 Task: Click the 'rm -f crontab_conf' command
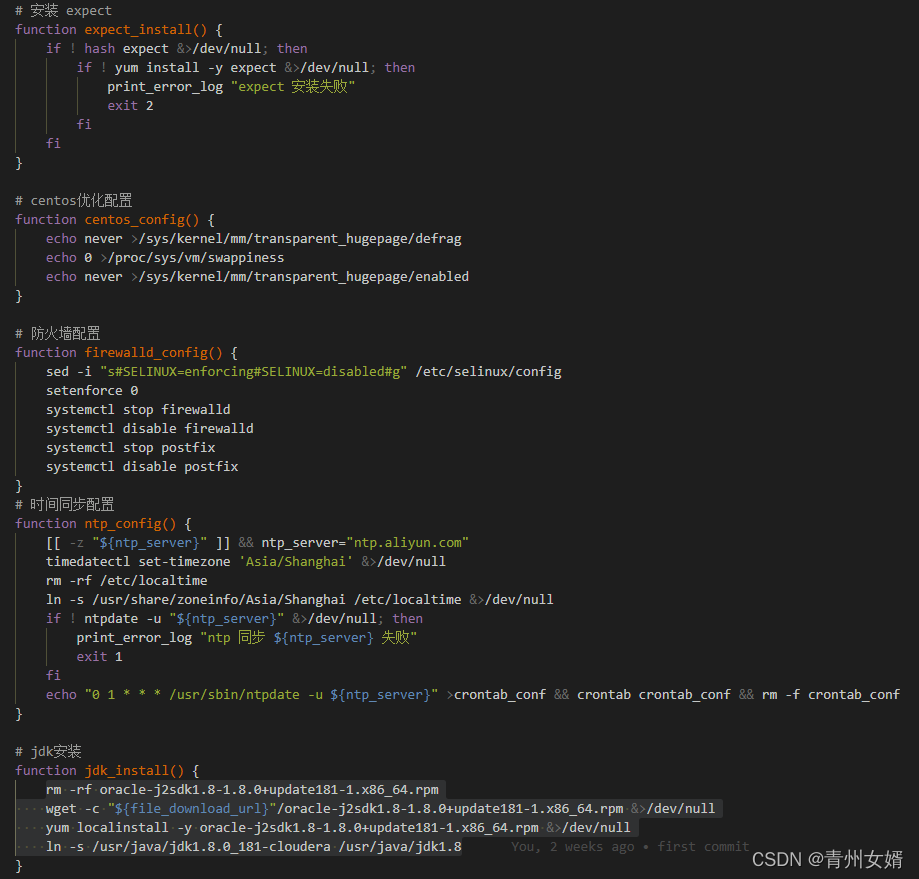click(x=831, y=694)
